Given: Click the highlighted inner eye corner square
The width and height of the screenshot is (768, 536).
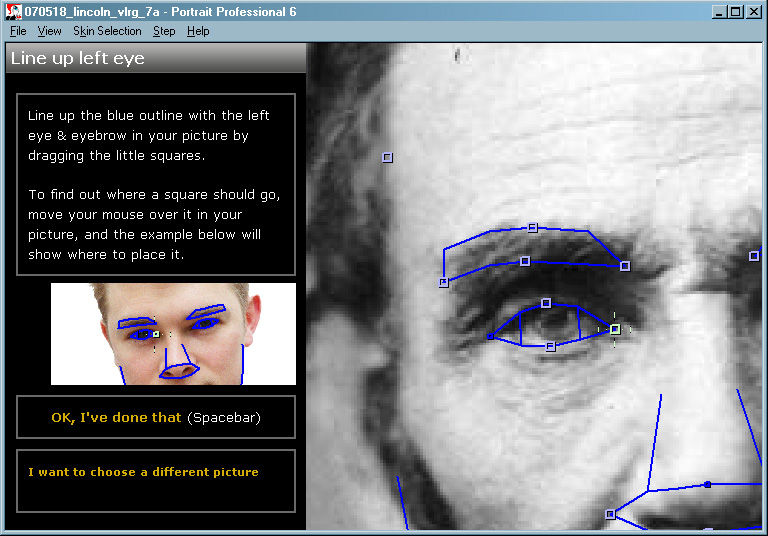Looking at the screenshot, I should pyautogui.click(x=615, y=329).
